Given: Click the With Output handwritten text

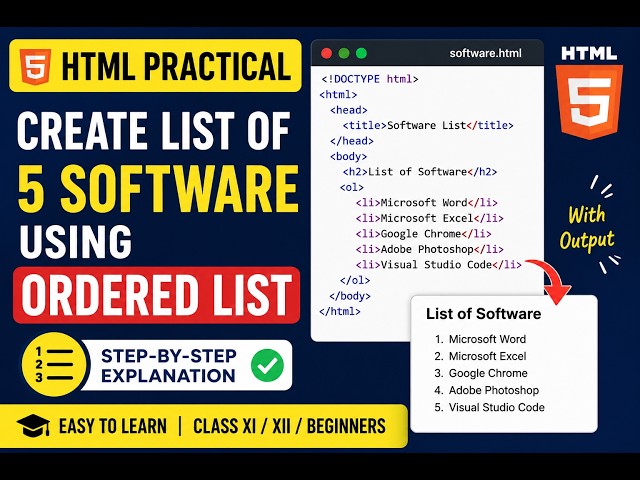Looking at the screenshot, I should [x=587, y=227].
